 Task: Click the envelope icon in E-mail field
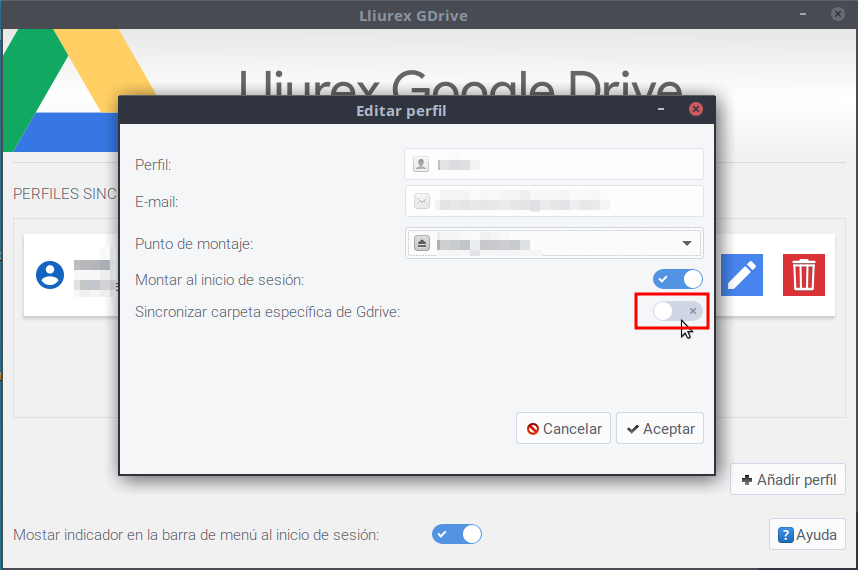pos(422,201)
